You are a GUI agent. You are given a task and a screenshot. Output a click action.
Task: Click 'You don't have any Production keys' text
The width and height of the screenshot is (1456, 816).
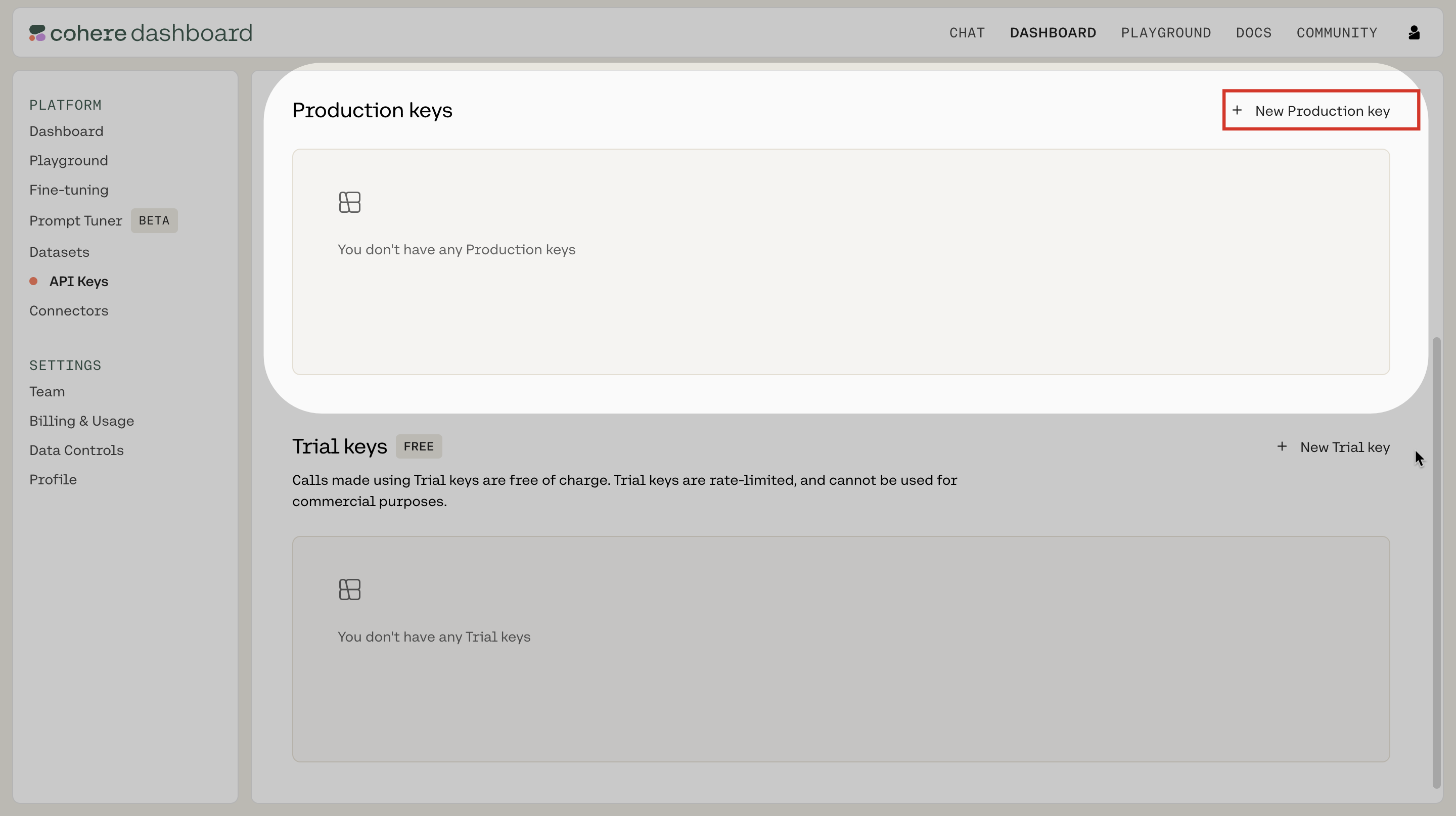456,250
